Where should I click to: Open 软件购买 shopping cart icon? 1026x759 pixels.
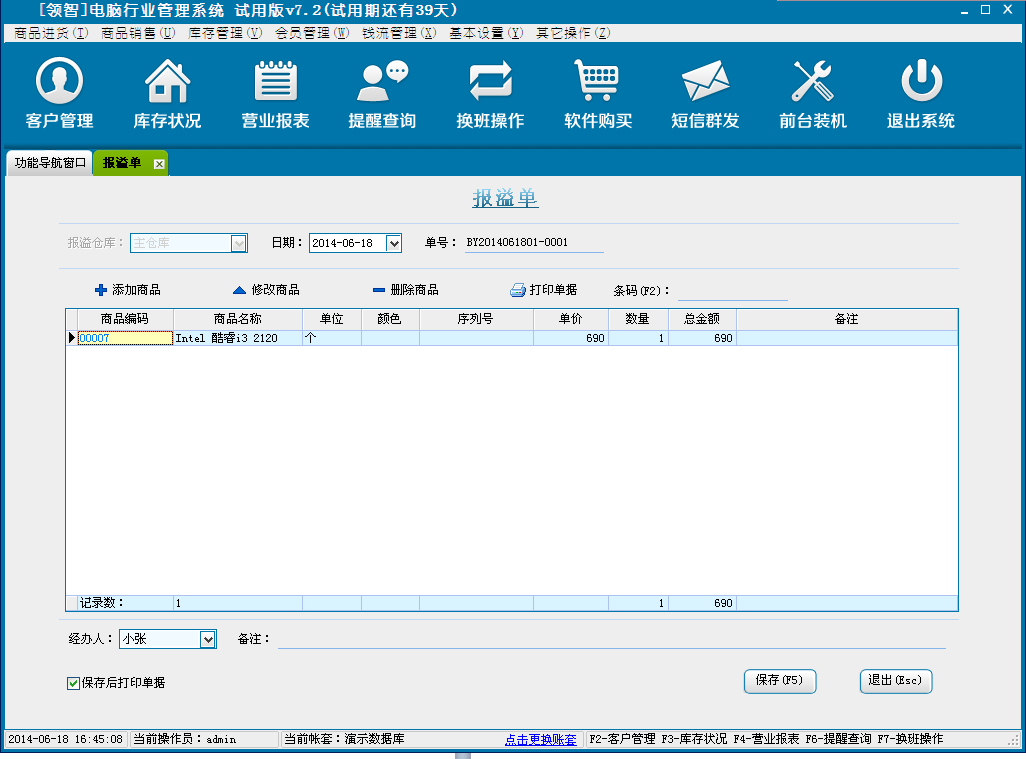coord(597,82)
